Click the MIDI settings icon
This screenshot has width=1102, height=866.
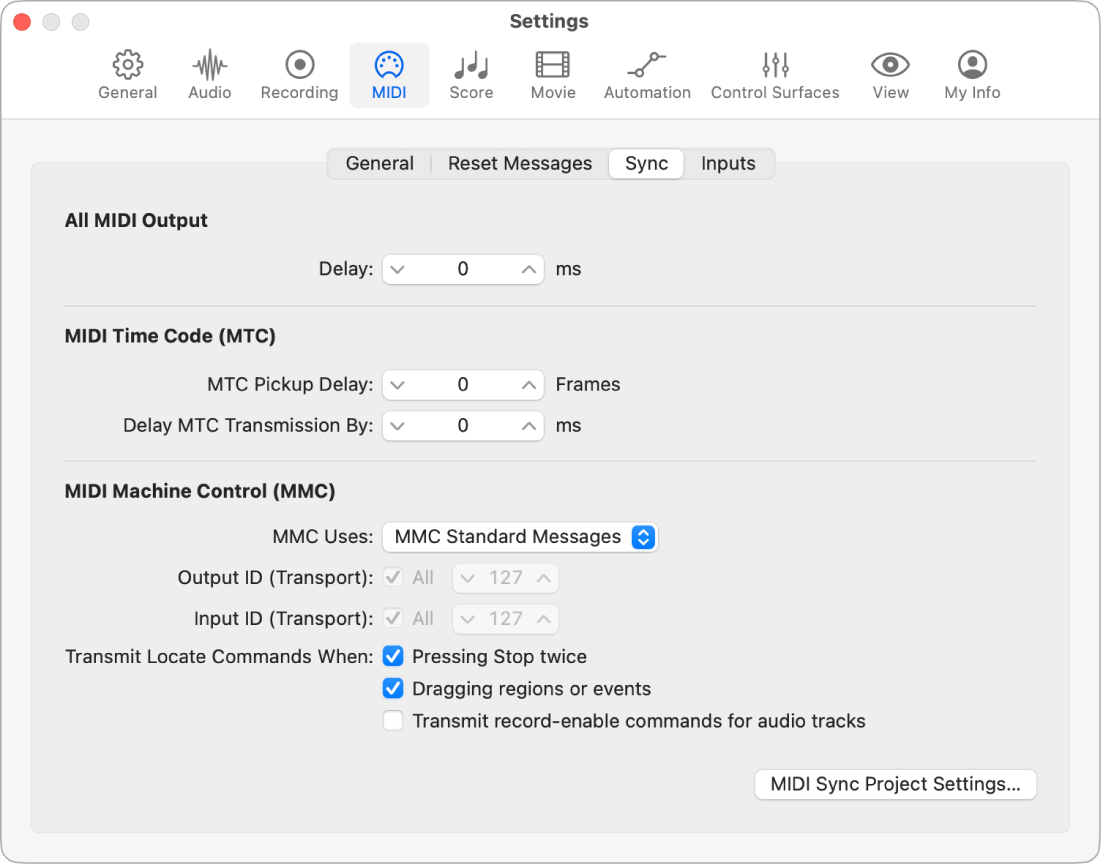[389, 73]
